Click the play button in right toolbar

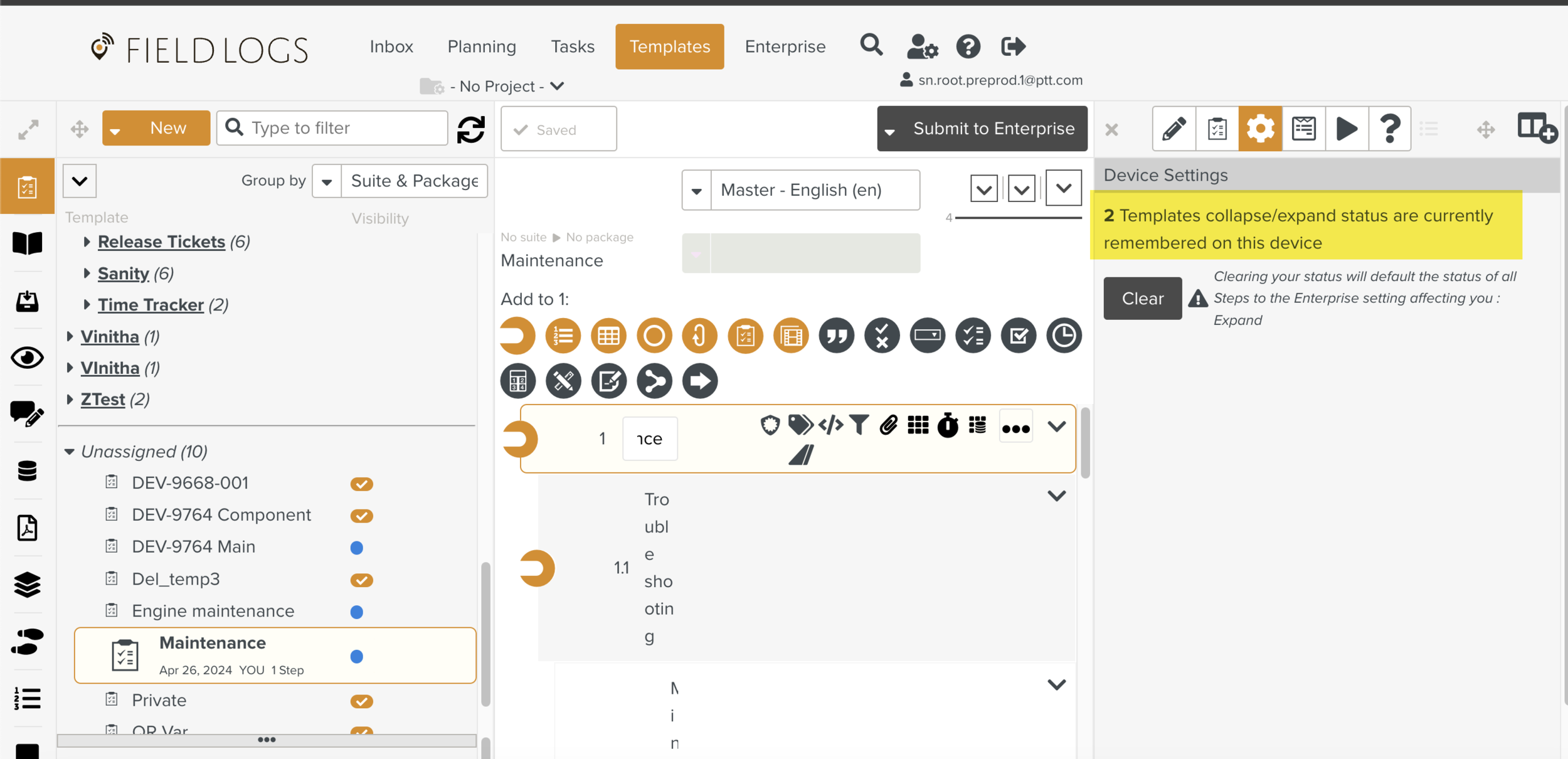click(1346, 129)
